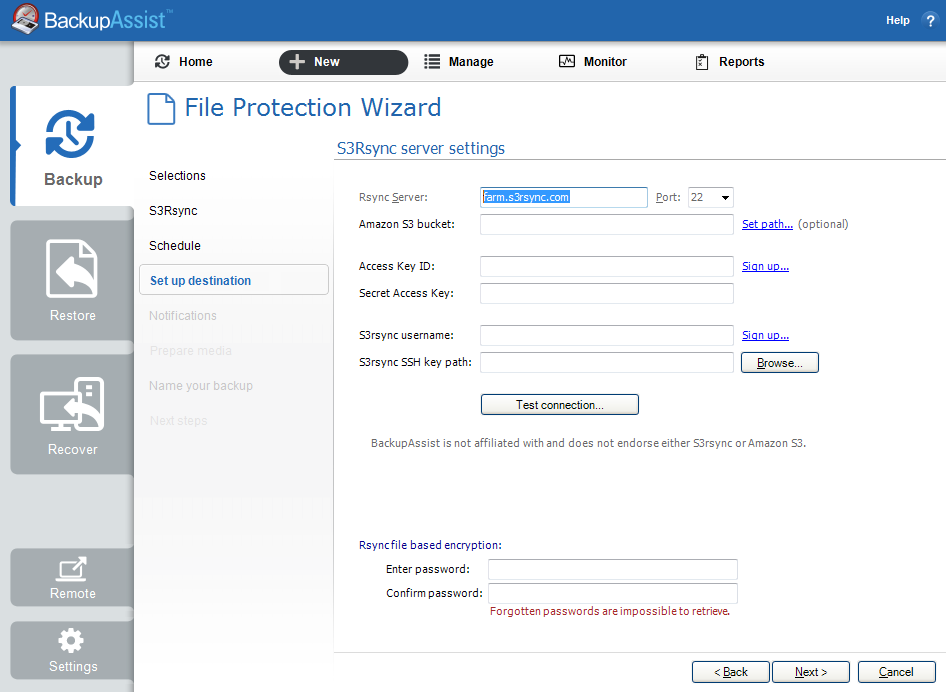
Task: Focus the S3rsync username field
Action: (607, 335)
